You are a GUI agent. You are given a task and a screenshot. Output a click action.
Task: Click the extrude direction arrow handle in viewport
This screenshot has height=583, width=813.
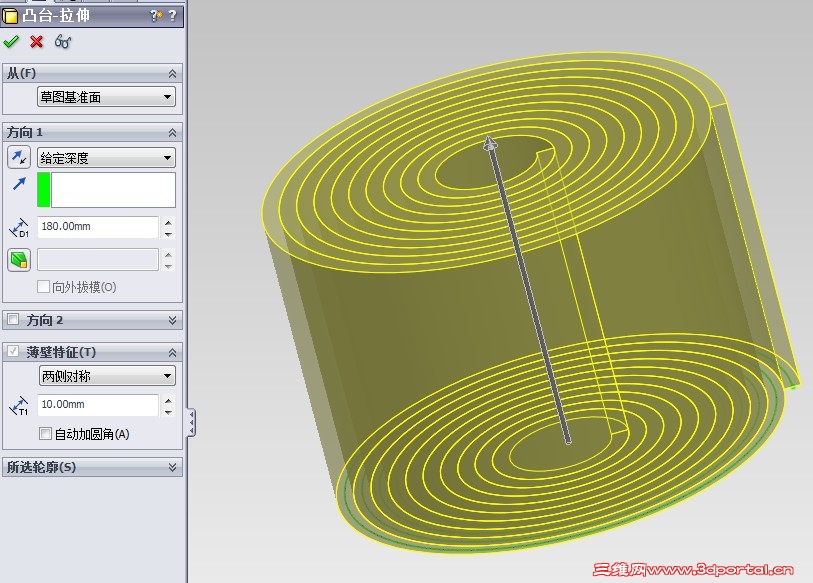[489, 144]
